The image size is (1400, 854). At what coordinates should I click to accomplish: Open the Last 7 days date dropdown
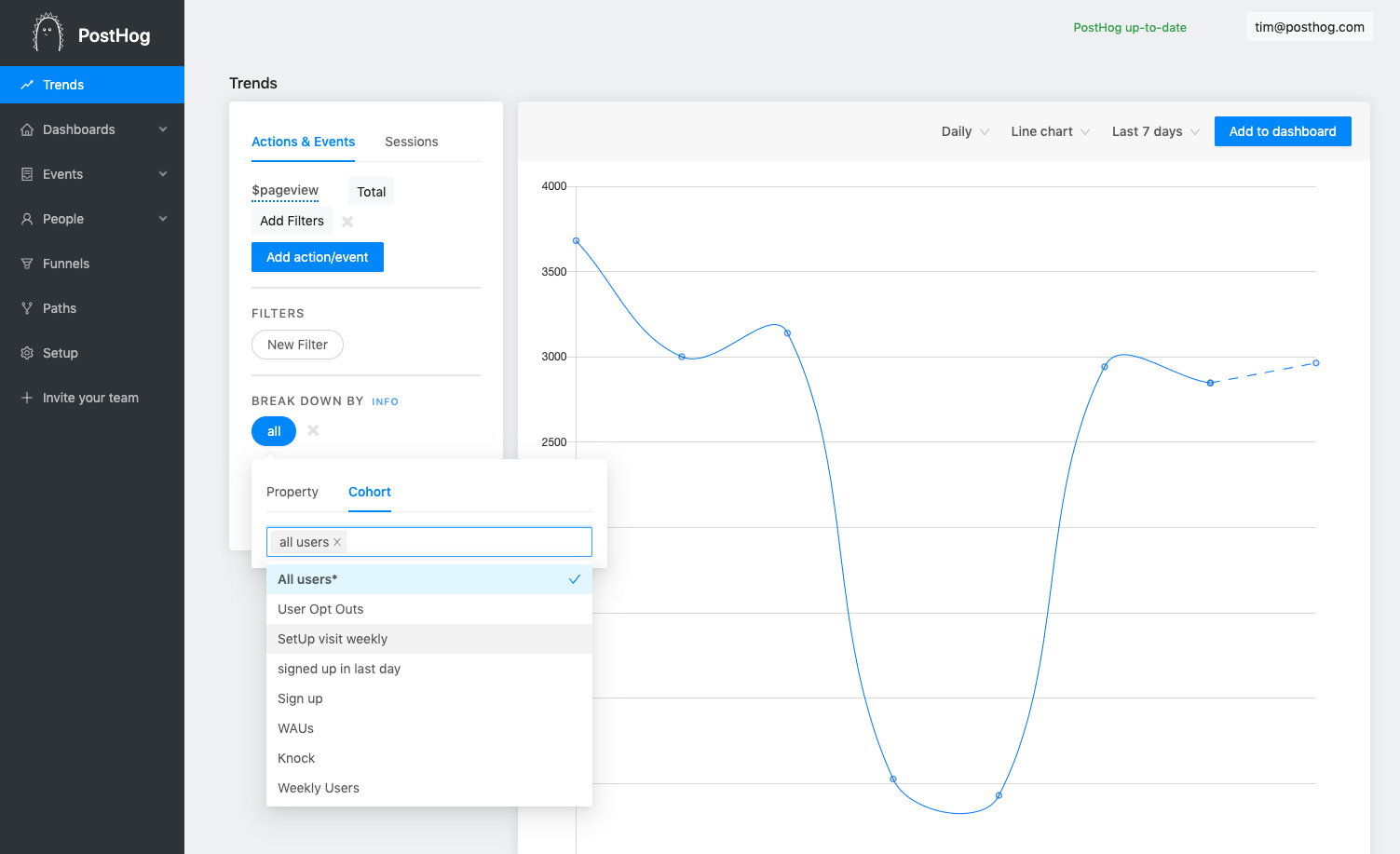(x=1155, y=131)
